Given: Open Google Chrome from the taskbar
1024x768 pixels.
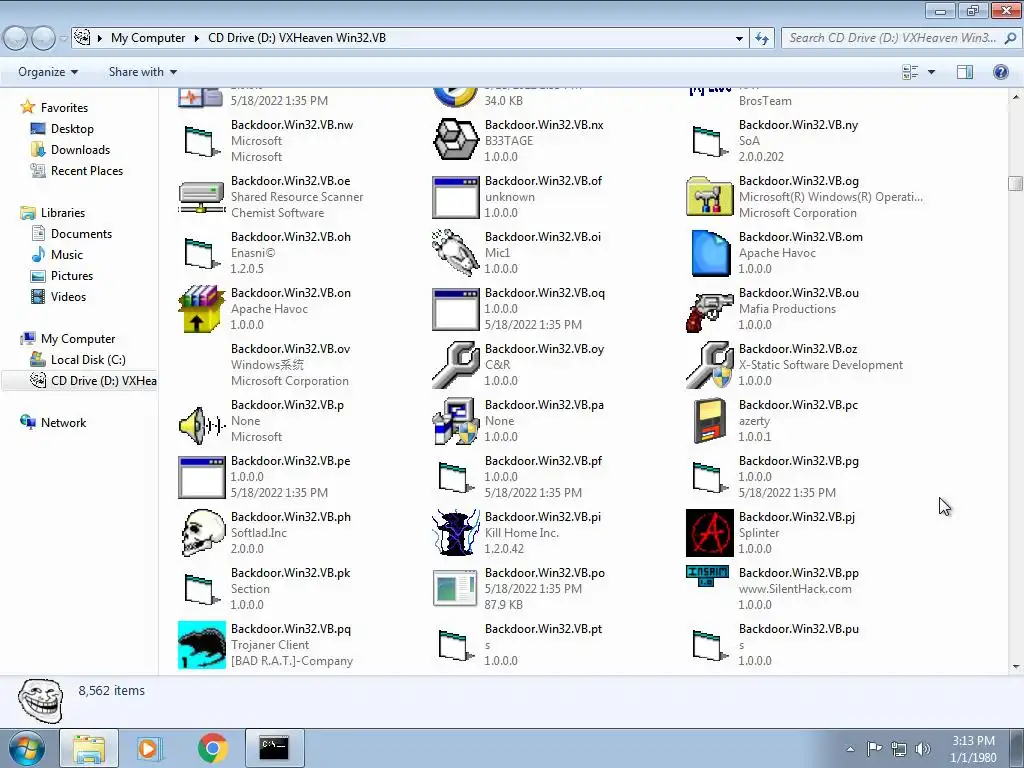Looking at the screenshot, I should point(213,748).
